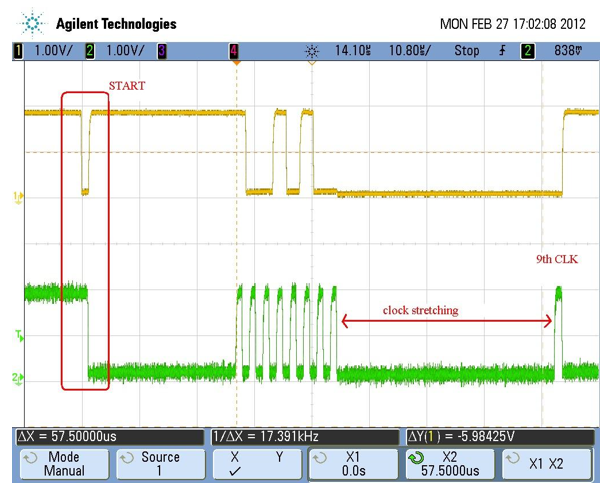Open the cursor Mode Manual softkey

pos(64,464)
